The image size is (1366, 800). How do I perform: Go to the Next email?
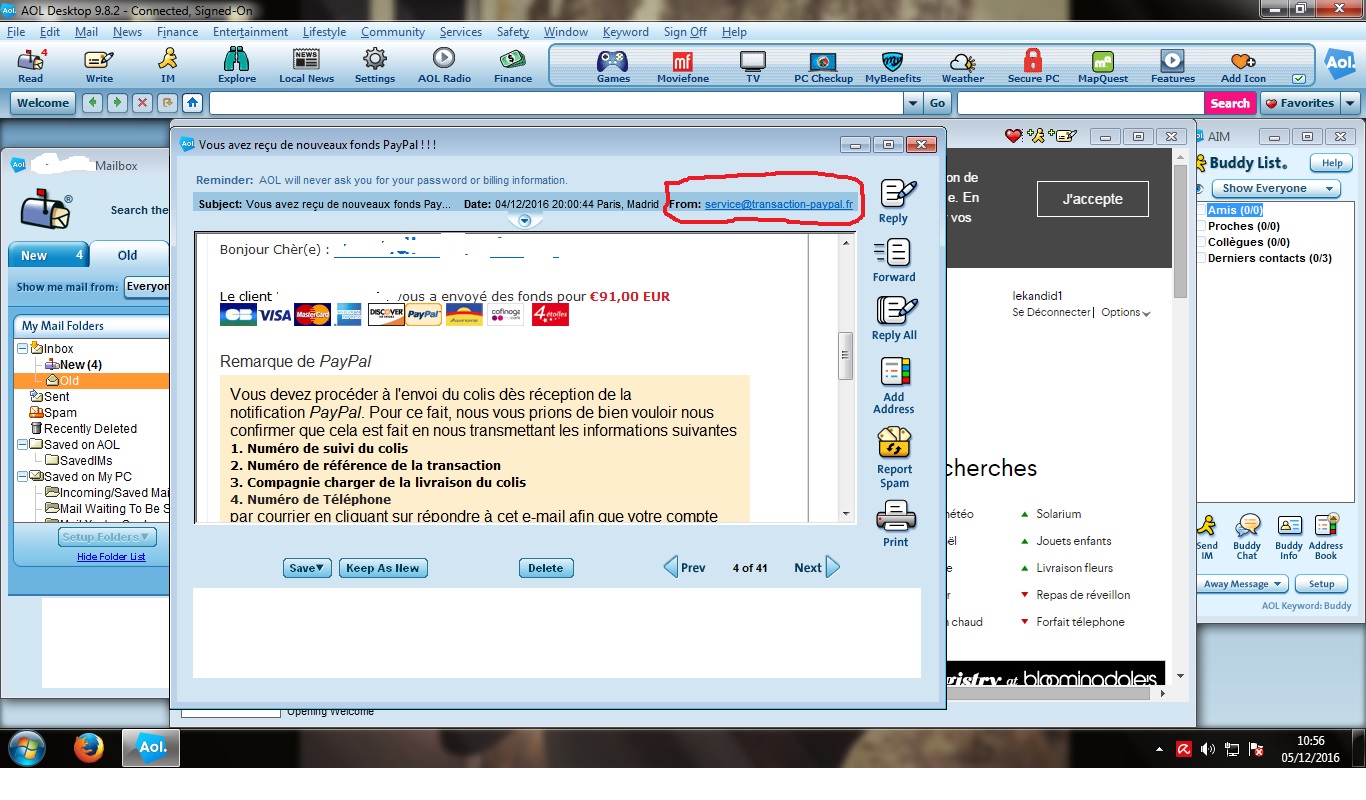coord(817,568)
